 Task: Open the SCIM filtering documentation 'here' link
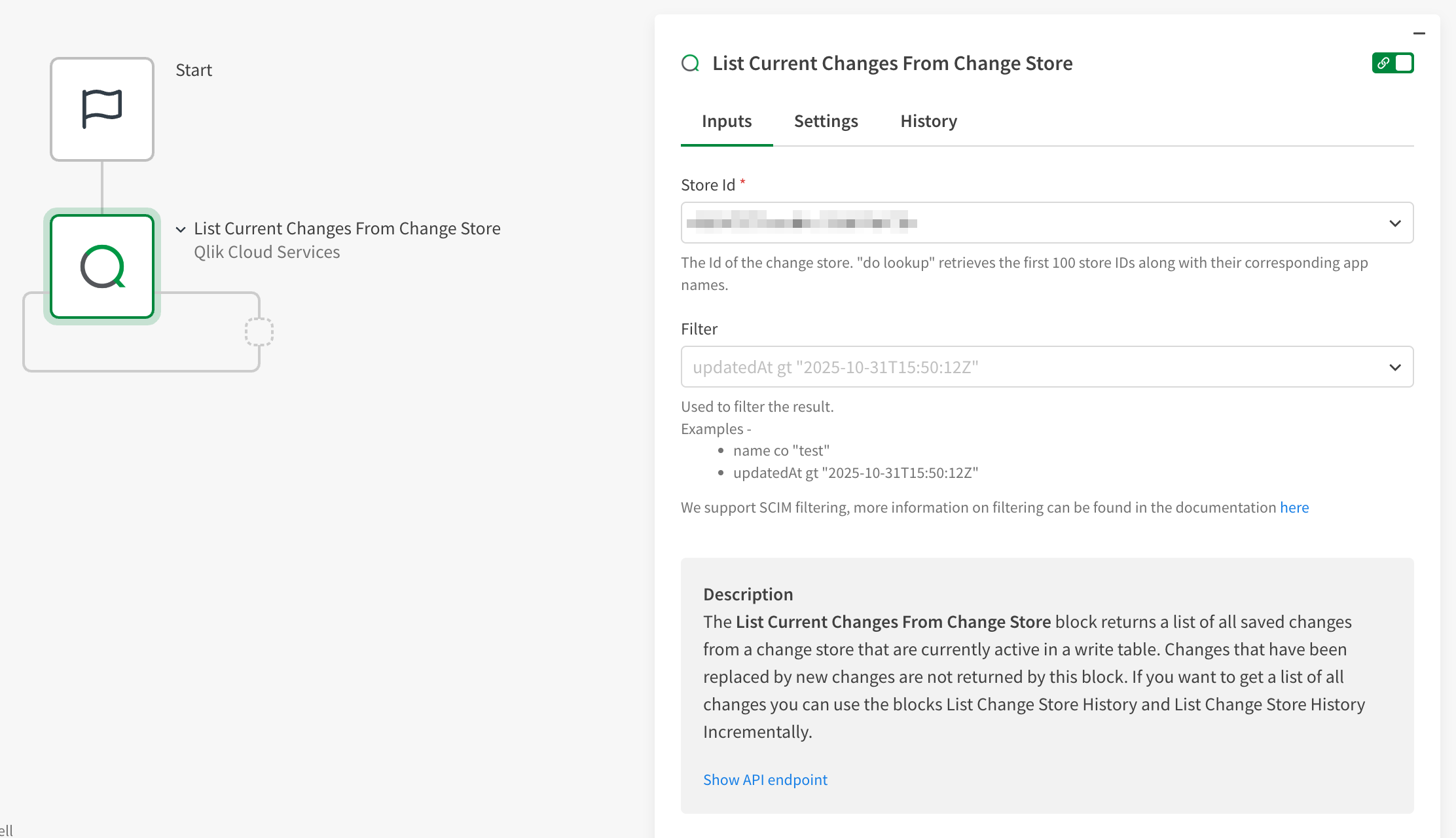tap(1294, 507)
